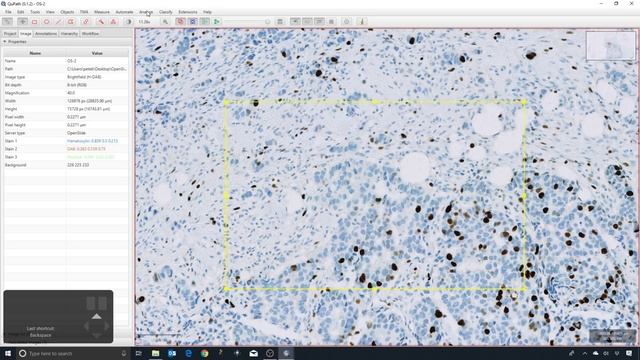Open Chrome from the taskbar
The width and height of the screenshot is (640, 360).
click(x=204, y=353)
